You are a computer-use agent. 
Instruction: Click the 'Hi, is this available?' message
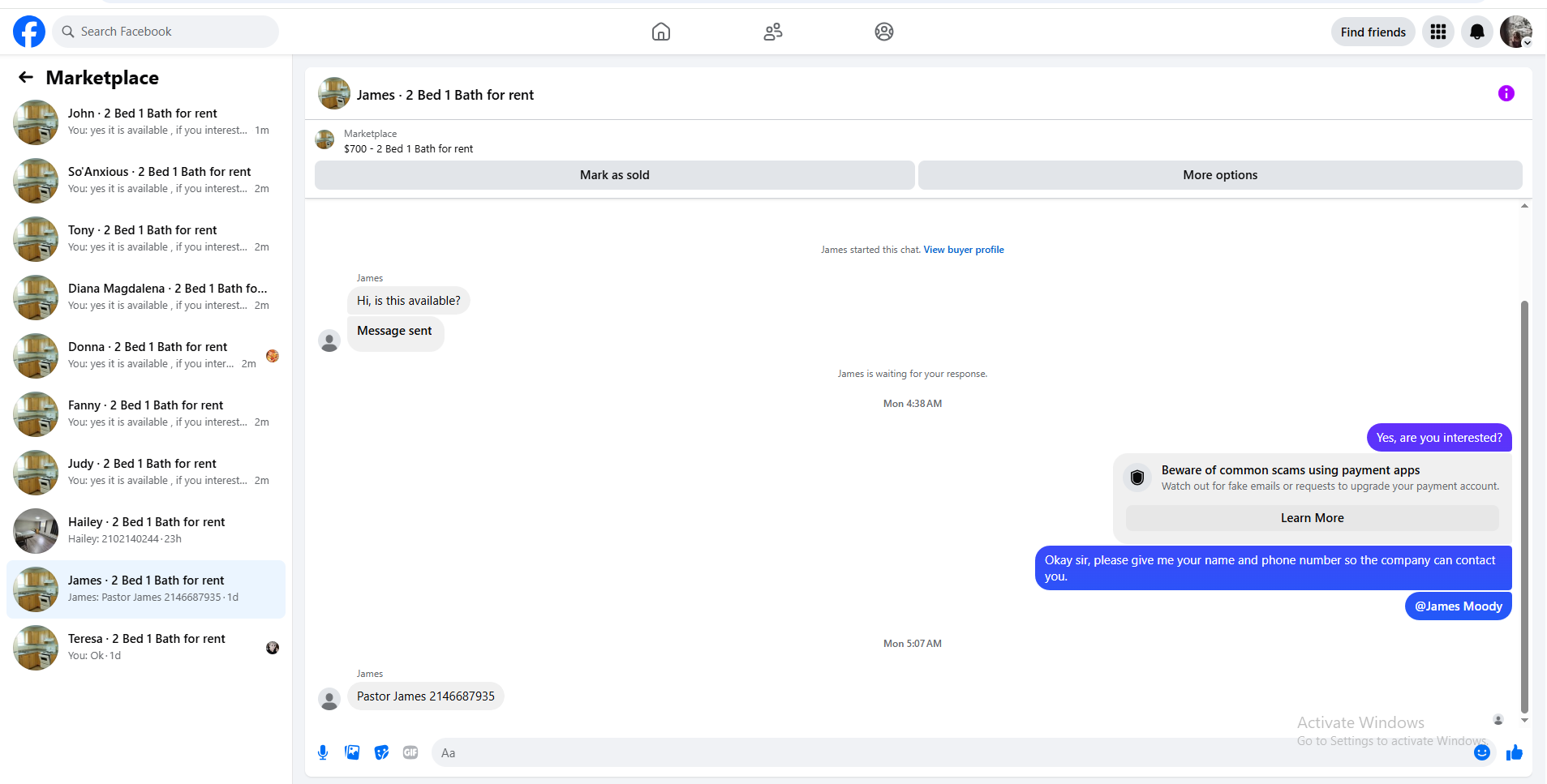pyautogui.click(x=409, y=301)
